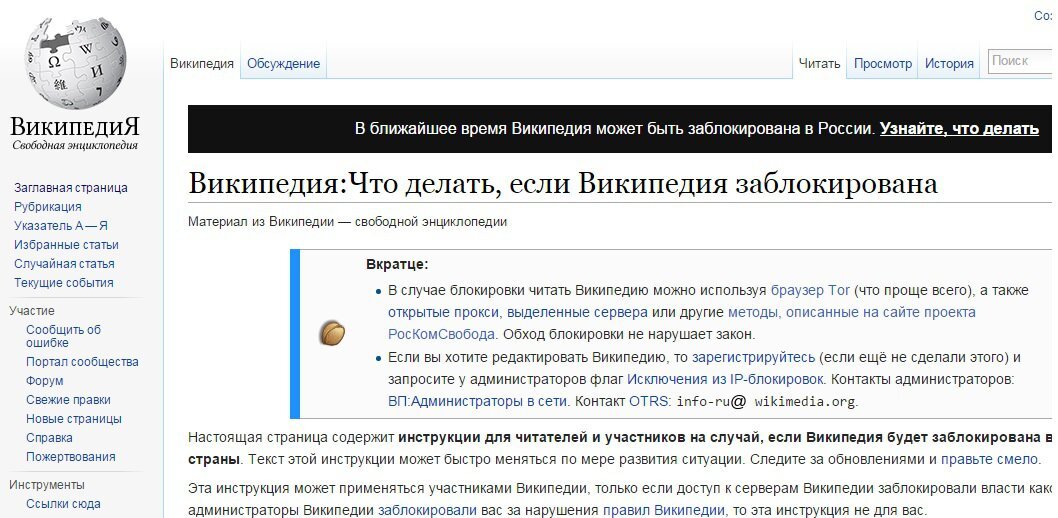Open the Форум sidebar link

45,380
